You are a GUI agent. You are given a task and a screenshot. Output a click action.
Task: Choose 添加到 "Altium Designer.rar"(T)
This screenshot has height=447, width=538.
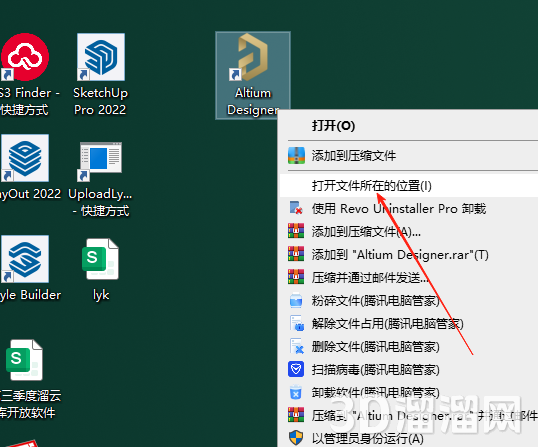[408, 255]
